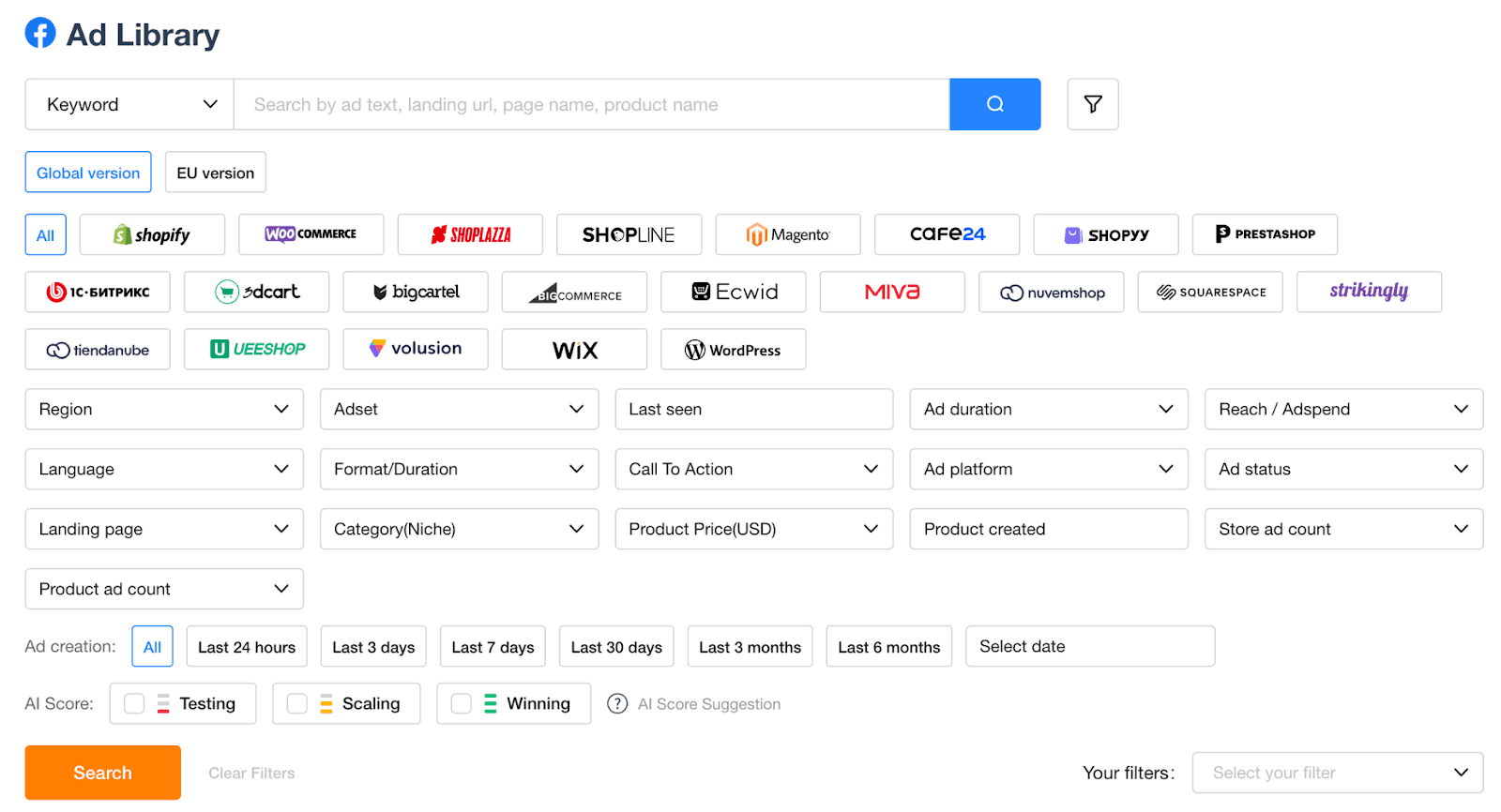Select the Cafe24 platform logo

tap(947, 234)
